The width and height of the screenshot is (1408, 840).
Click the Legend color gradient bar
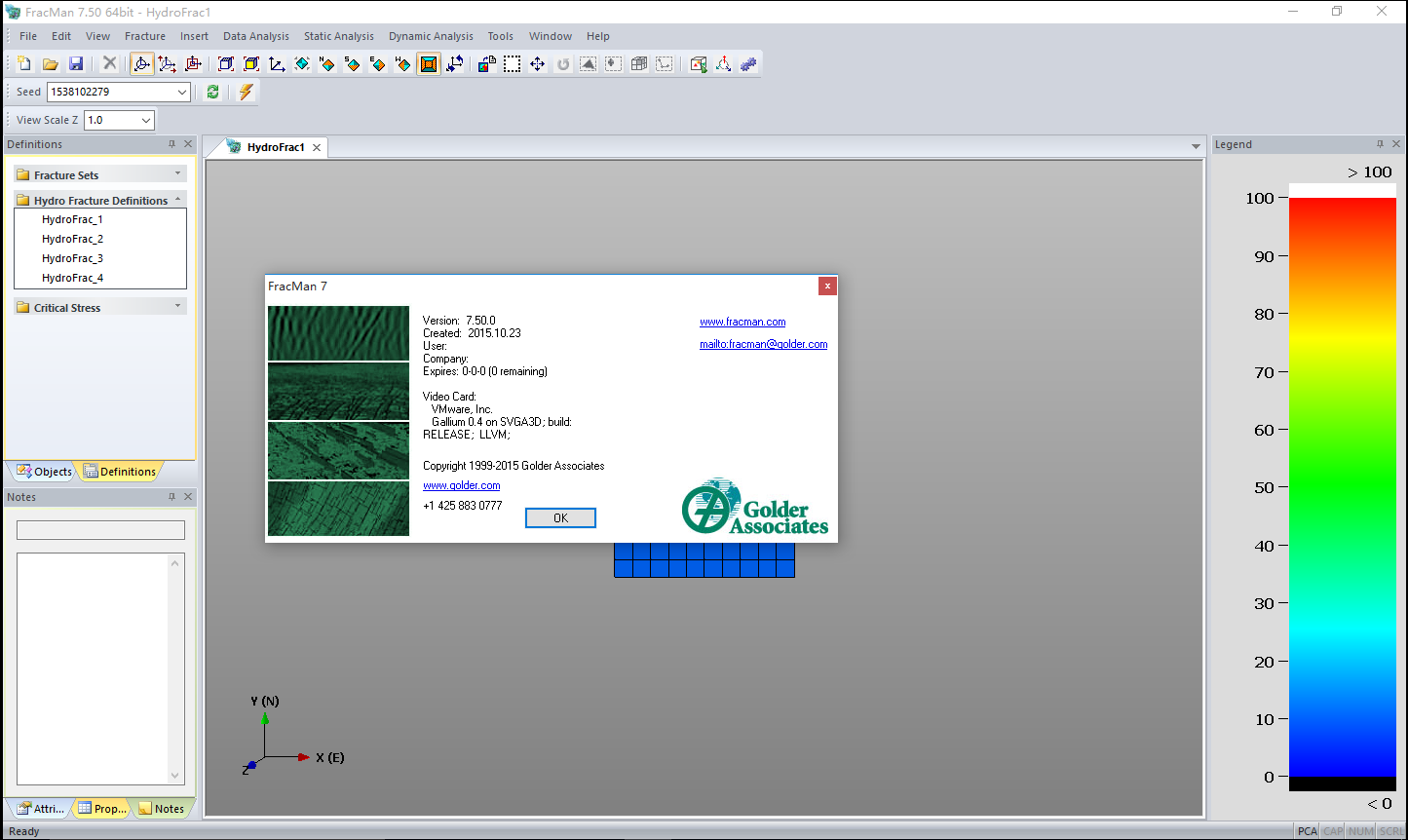pos(1343,487)
